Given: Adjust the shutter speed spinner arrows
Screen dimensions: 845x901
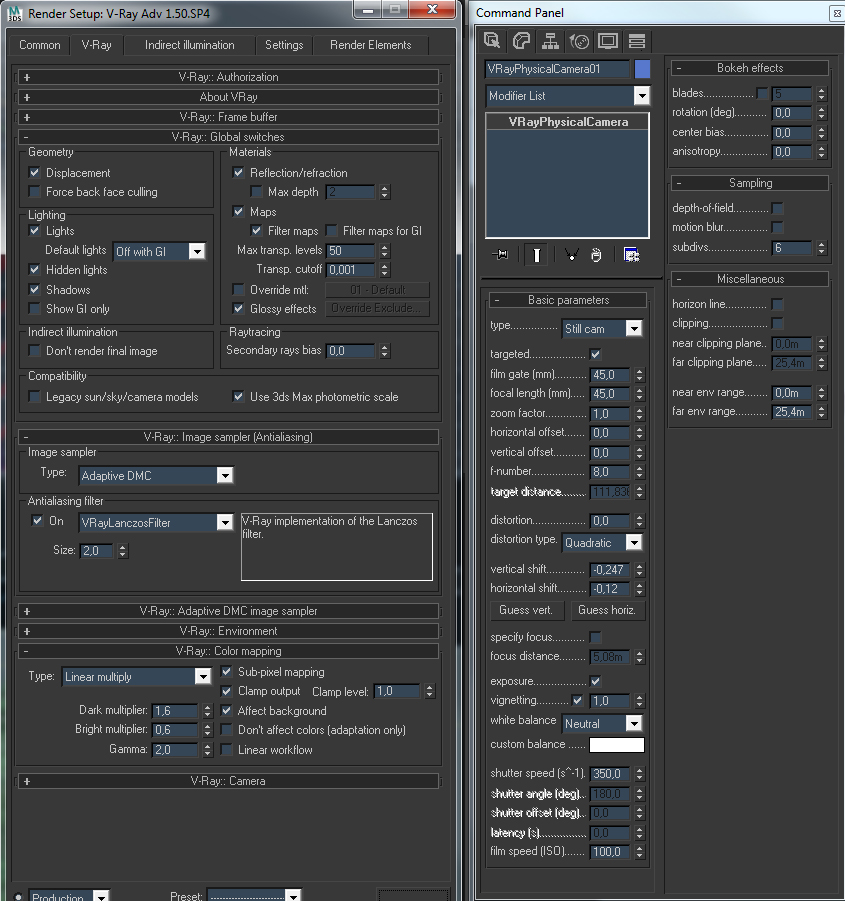Looking at the screenshot, I should [x=639, y=774].
